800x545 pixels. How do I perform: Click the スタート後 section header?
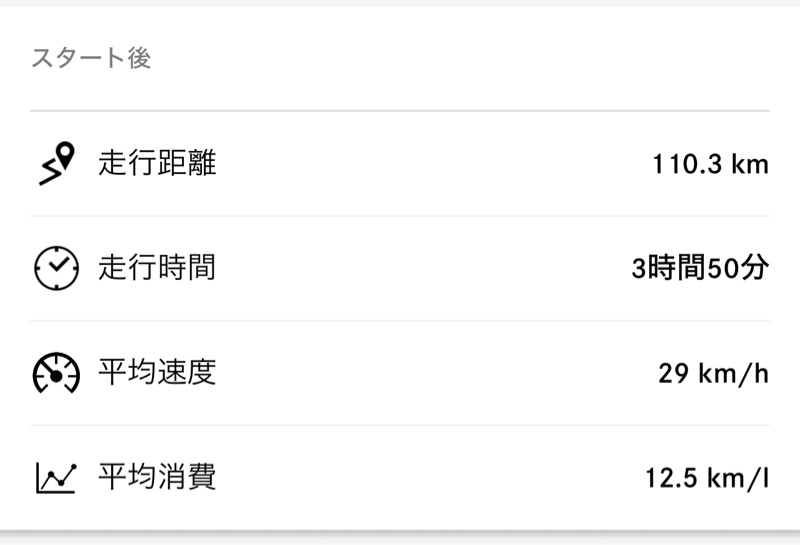coord(91,57)
